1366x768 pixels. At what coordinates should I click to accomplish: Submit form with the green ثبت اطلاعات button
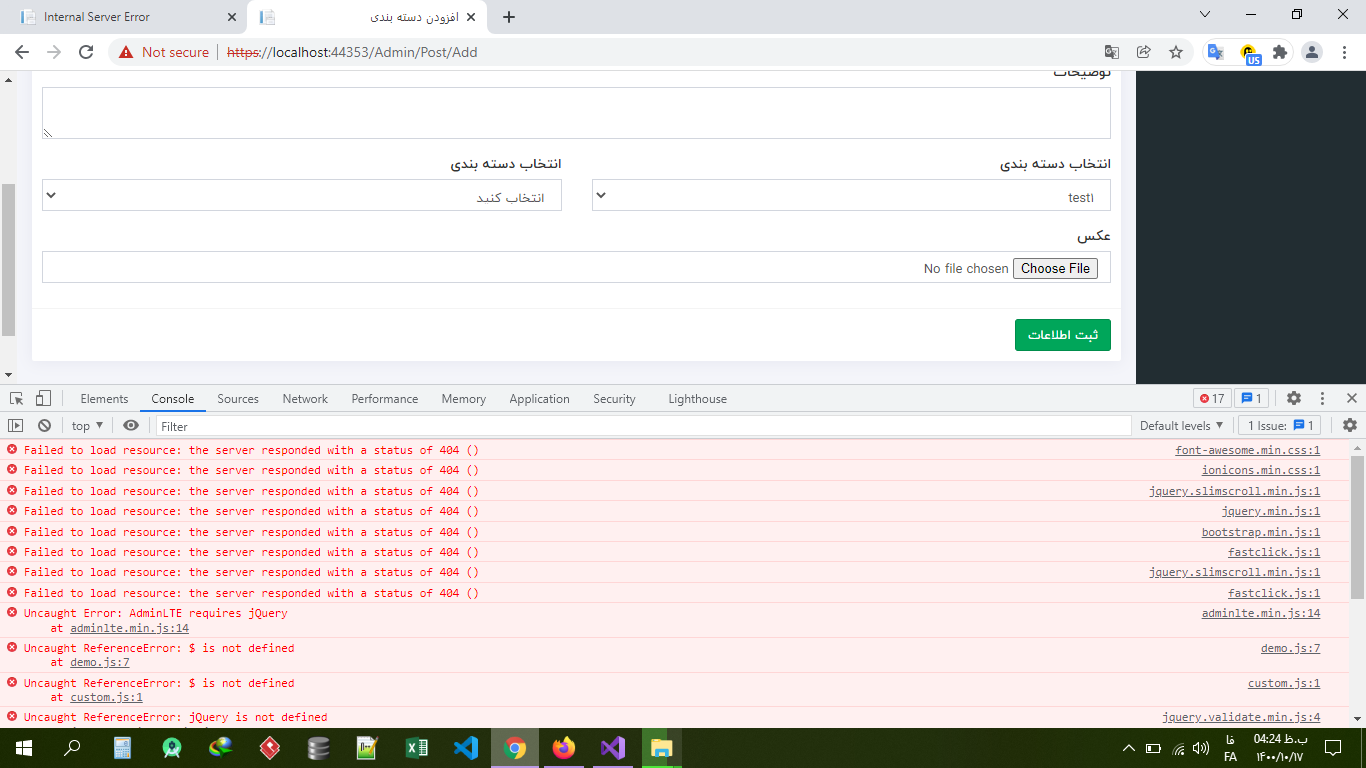click(x=1062, y=335)
